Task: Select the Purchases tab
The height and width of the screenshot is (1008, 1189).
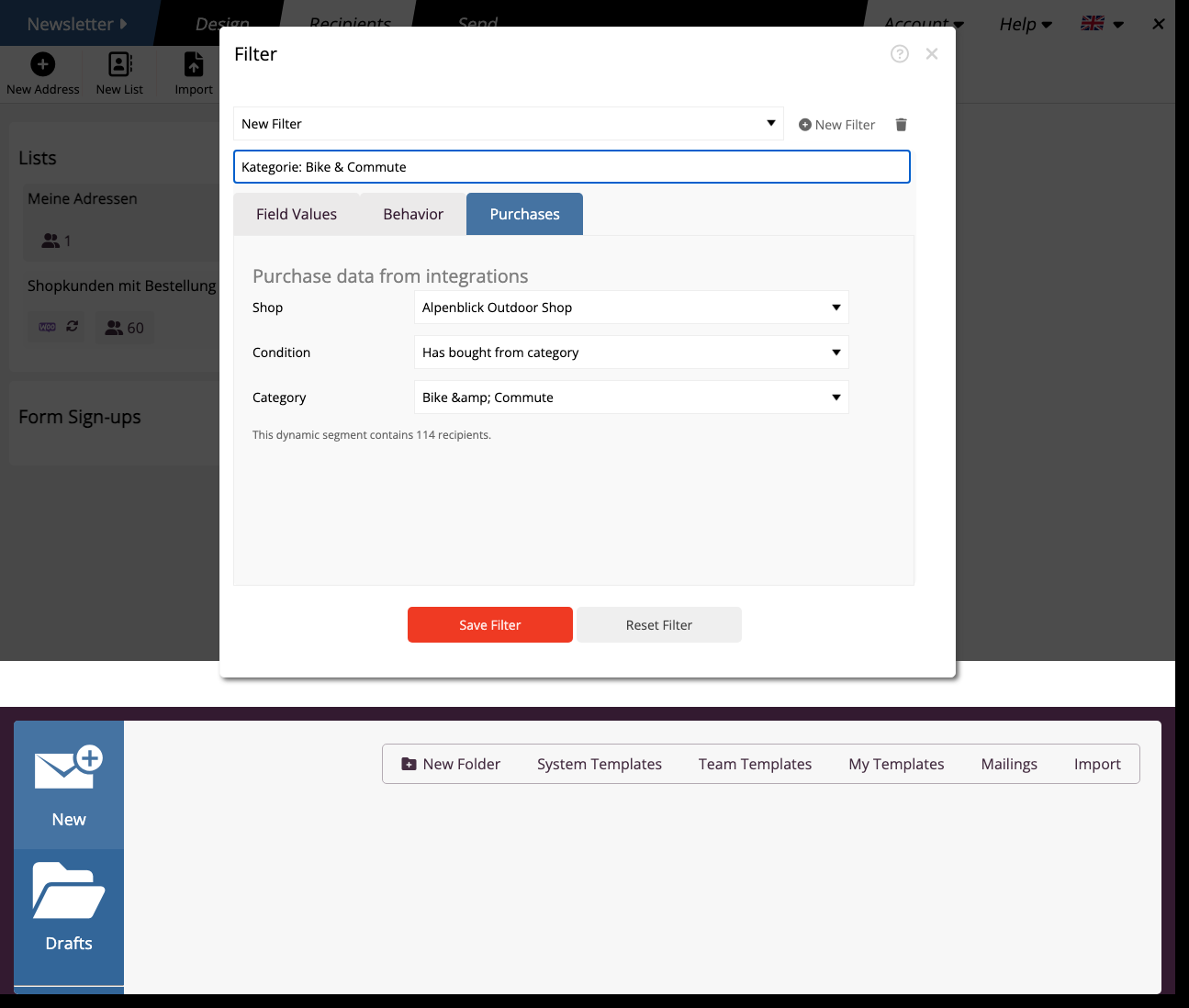Action: 524,214
